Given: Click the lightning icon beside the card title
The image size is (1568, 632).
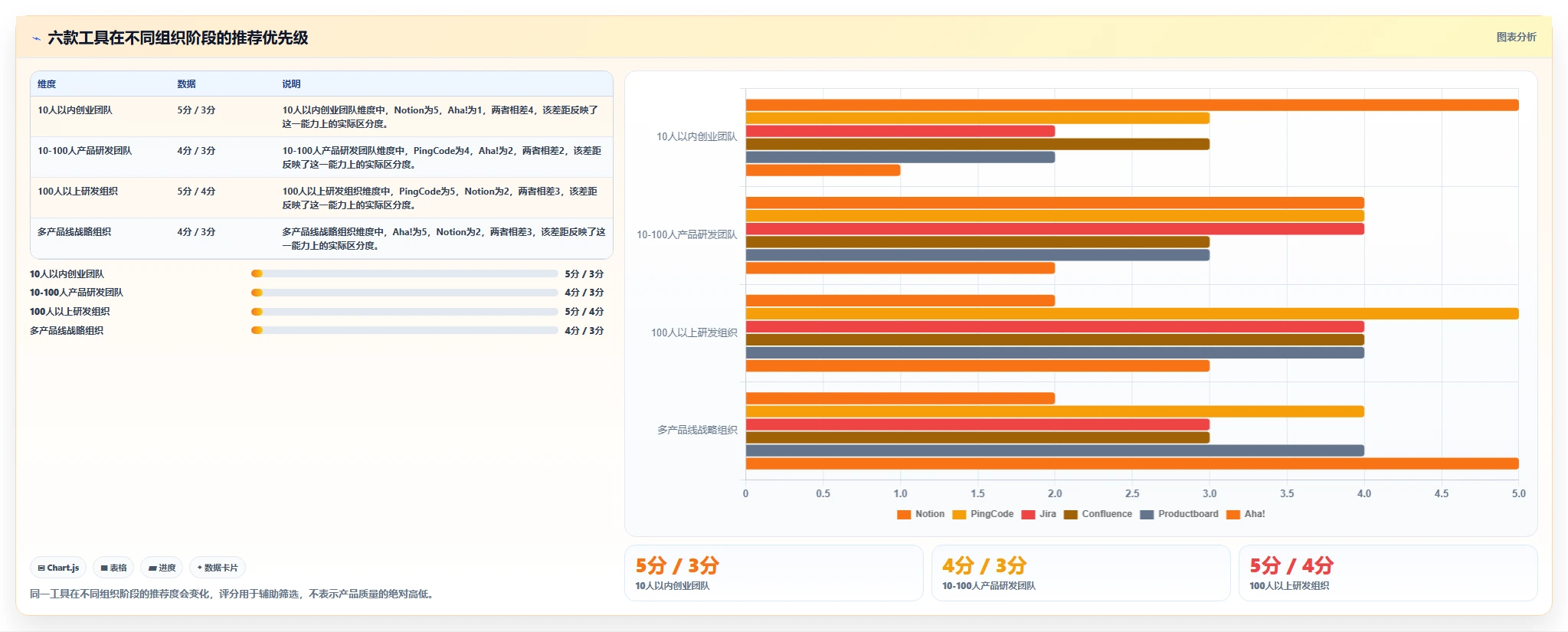Looking at the screenshot, I should click(36, 38).
